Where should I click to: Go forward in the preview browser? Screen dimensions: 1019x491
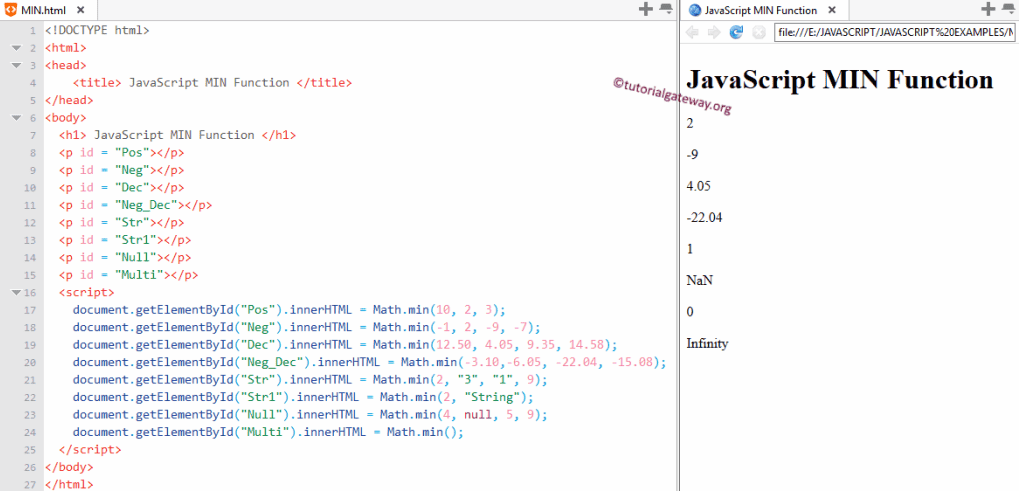point(714,32)
